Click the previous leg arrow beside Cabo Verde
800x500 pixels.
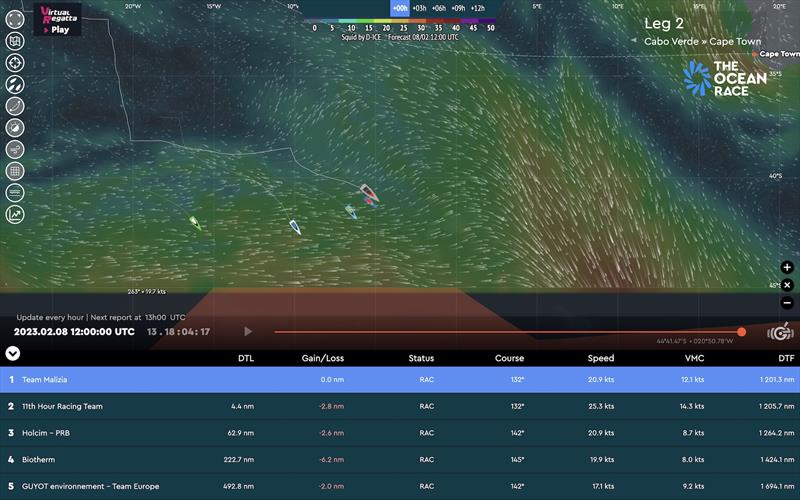click(634, 41)
